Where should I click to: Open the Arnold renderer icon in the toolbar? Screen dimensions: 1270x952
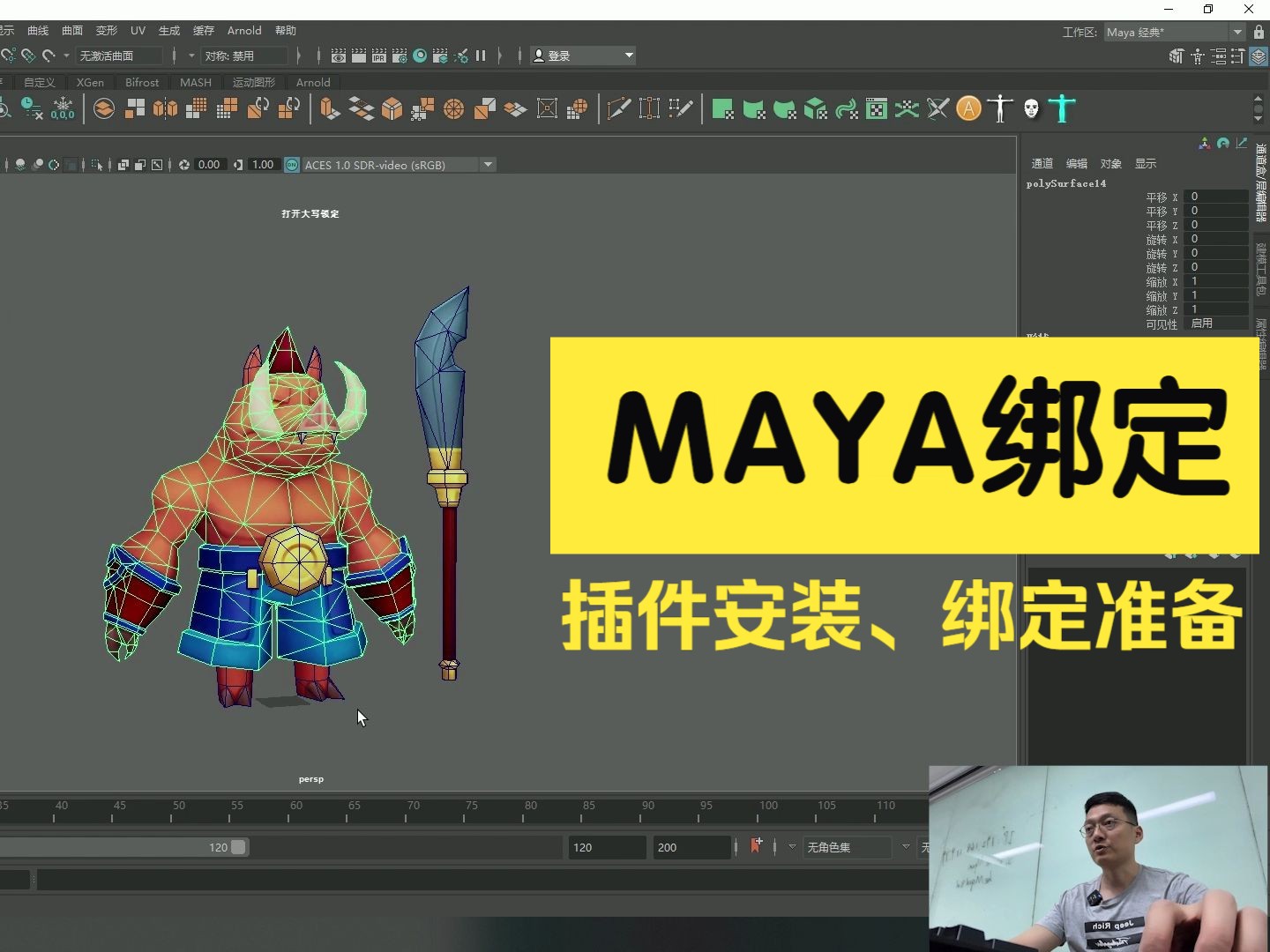click(x=969, y=108)
